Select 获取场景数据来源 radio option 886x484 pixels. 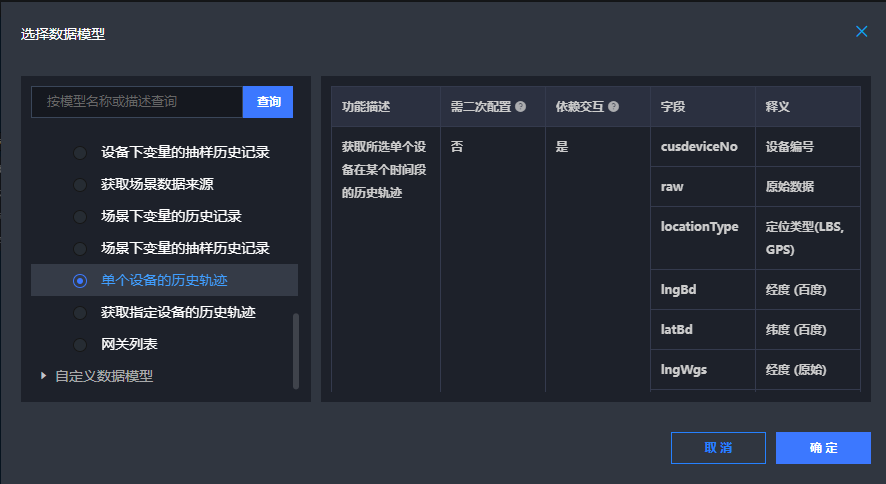click(x=80, y=184)
